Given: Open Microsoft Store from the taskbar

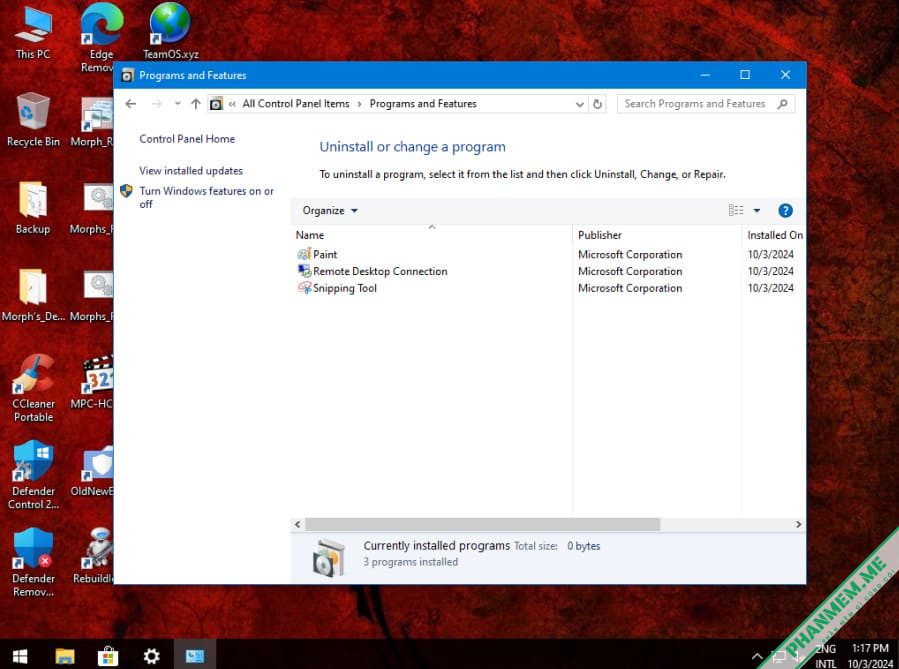Looking at the screenshot, I should 108,656.
